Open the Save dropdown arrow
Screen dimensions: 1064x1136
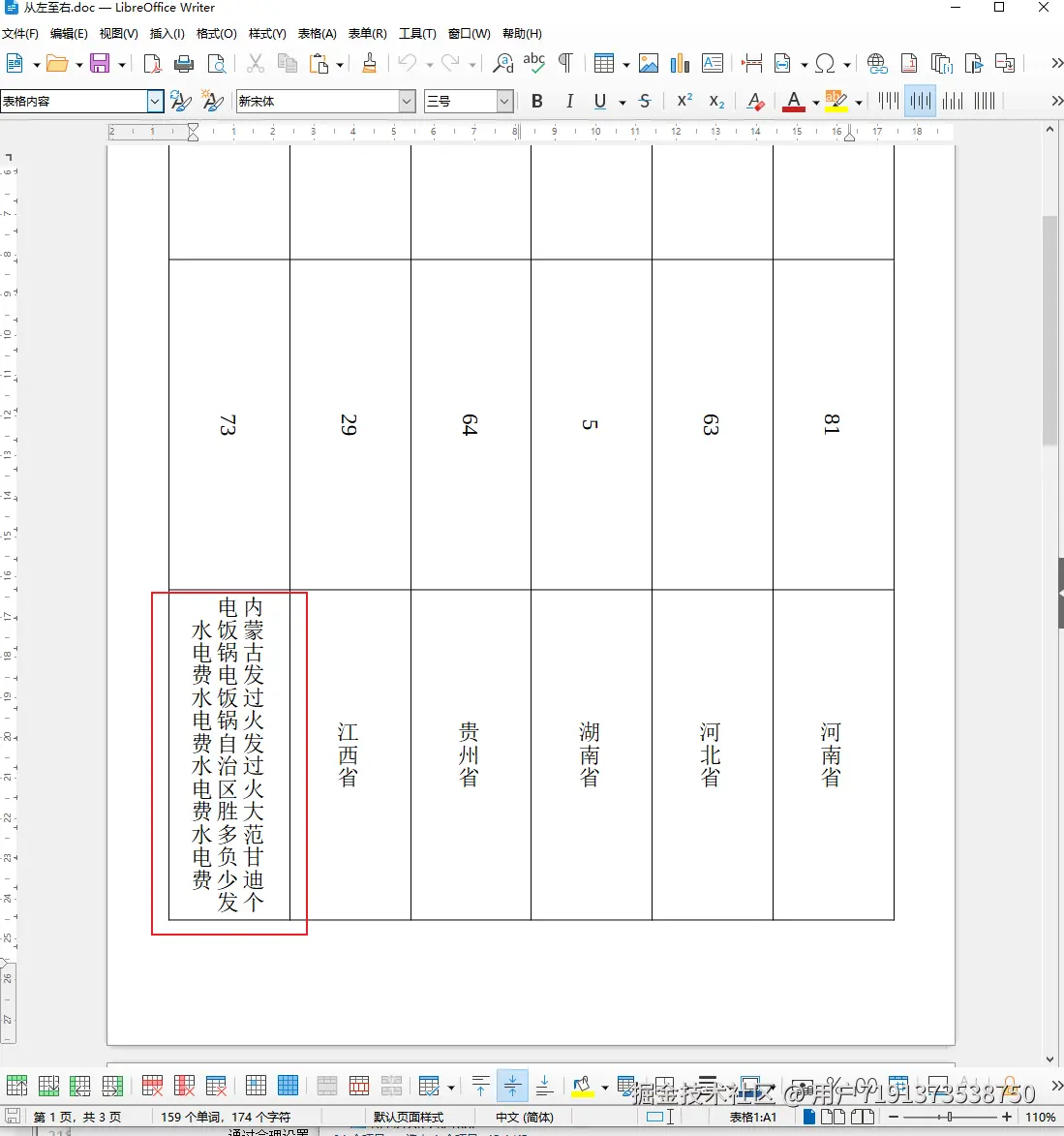click(122, 65)
